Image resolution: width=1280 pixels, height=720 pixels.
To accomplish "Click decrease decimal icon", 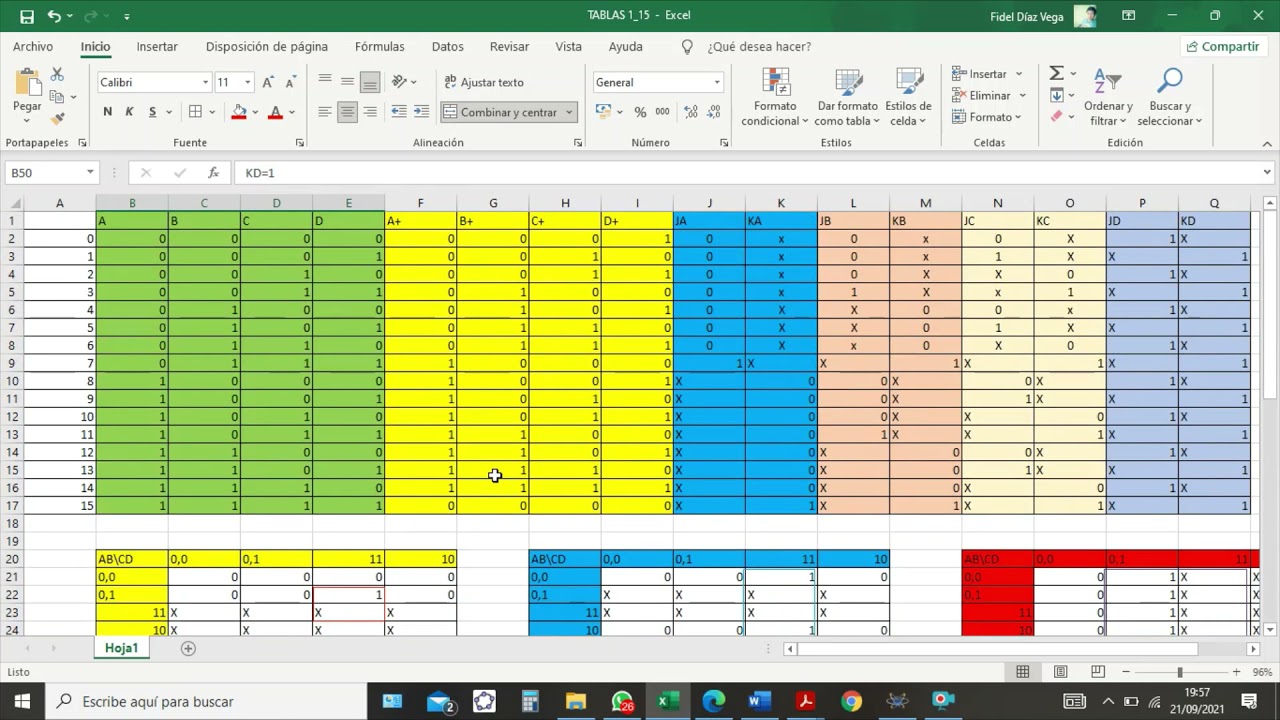I will pos(712,112).
